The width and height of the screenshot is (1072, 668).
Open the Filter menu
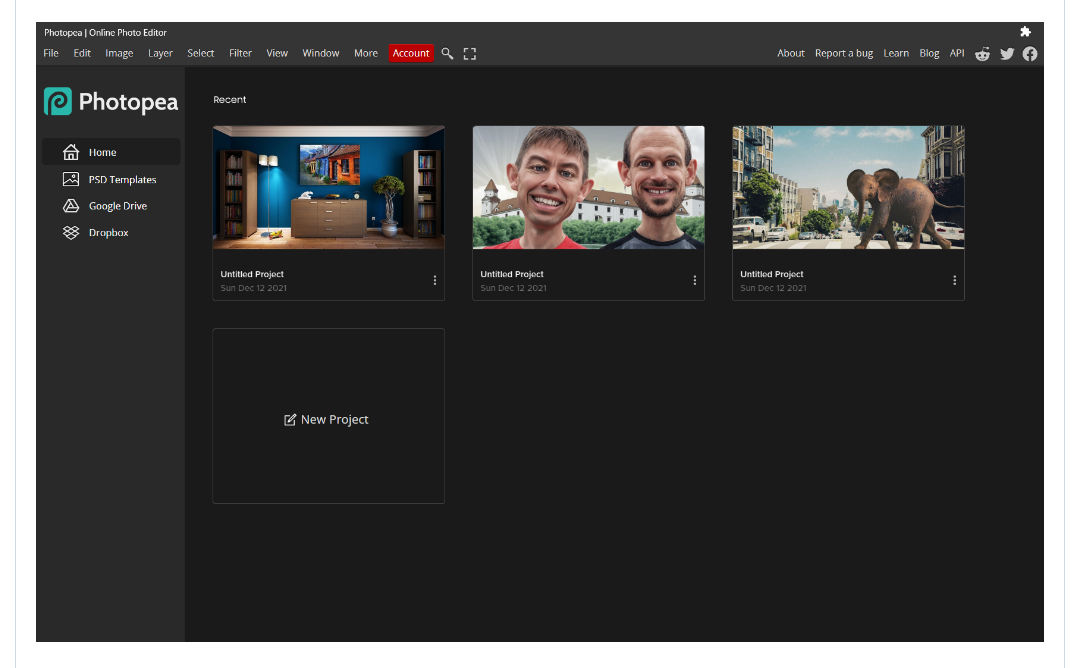[240, 53]
